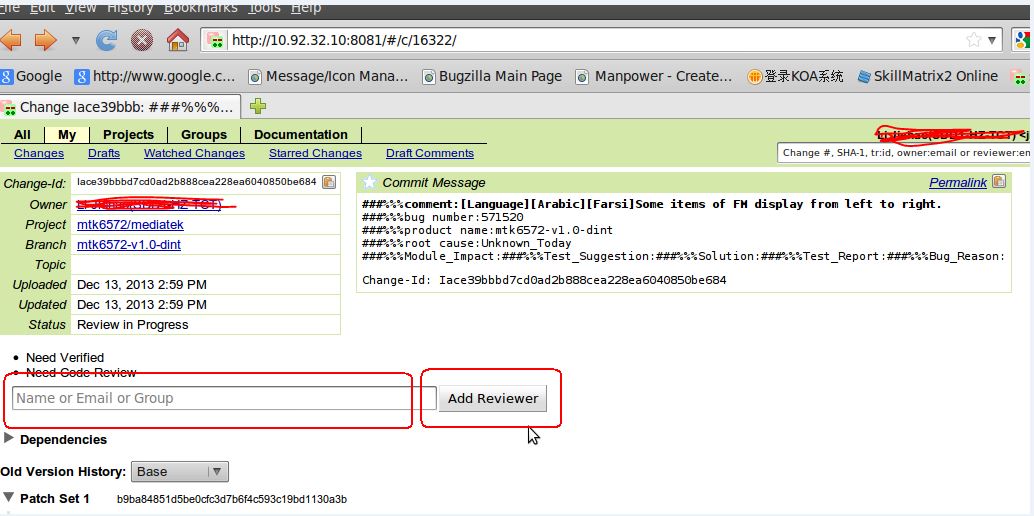Open the mtk6572-v1.0-dint branch link

[x=129, y=245]
